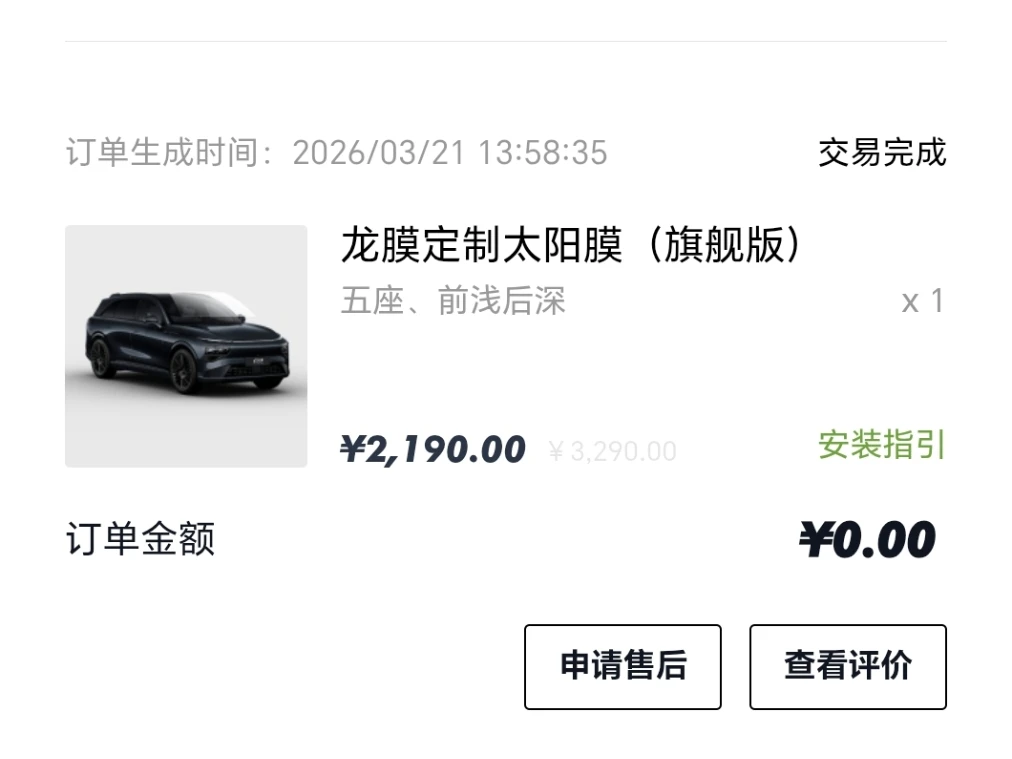
Task: Click the order date 2026/03/21
Action: [x=379, y=153]
